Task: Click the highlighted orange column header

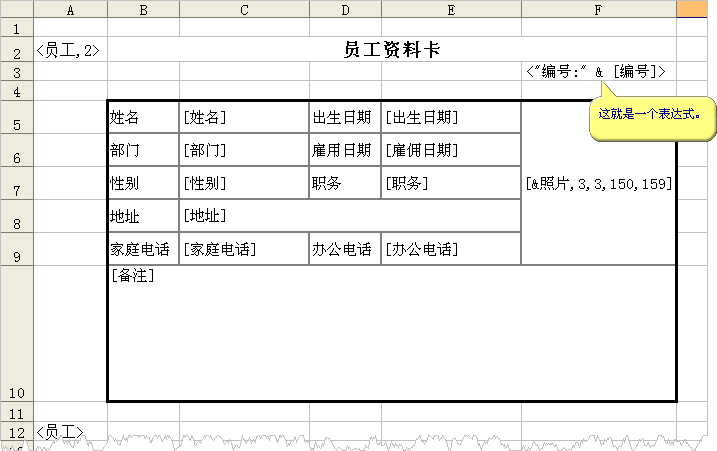Action: click(x=690, y=9)
